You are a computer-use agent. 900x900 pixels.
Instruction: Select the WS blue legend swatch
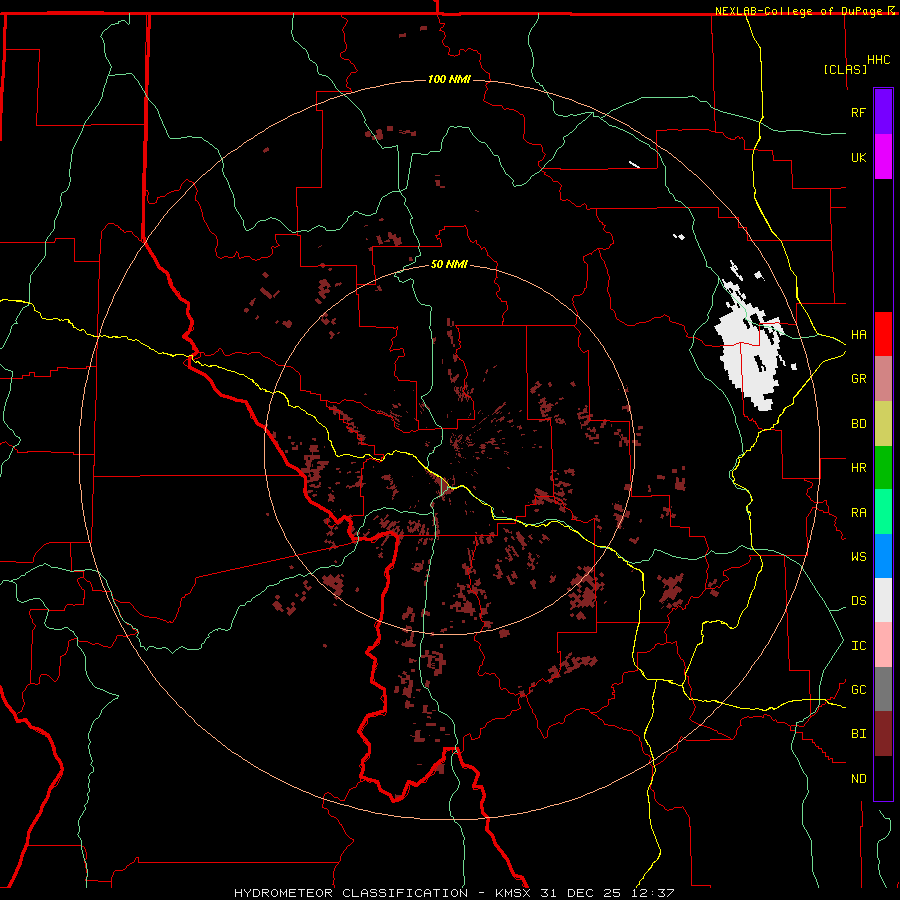[x=883, y=556]
